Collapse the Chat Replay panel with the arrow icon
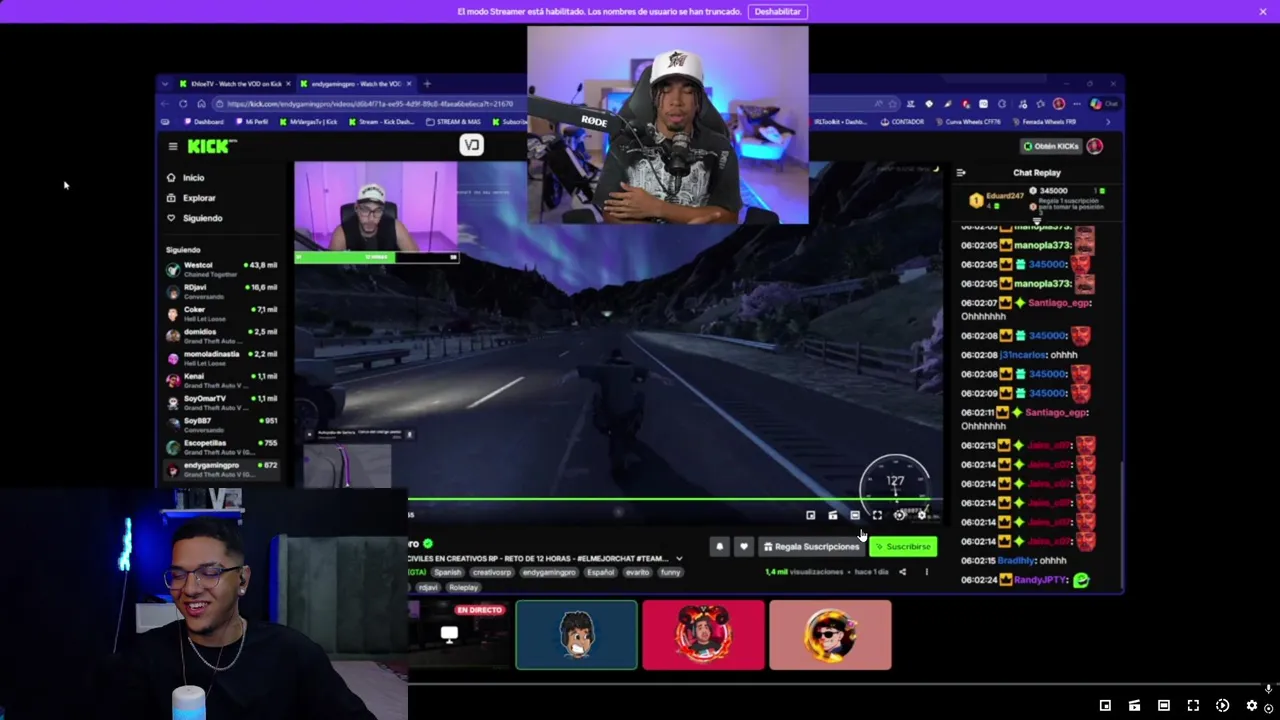 (x=961, y=173)
